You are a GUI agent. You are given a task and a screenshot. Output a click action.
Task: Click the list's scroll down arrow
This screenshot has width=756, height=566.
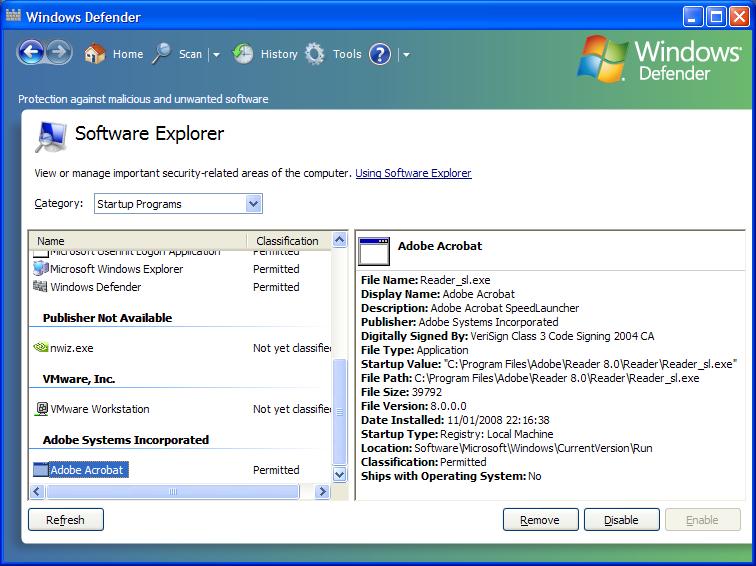click(x=340, y=474)
